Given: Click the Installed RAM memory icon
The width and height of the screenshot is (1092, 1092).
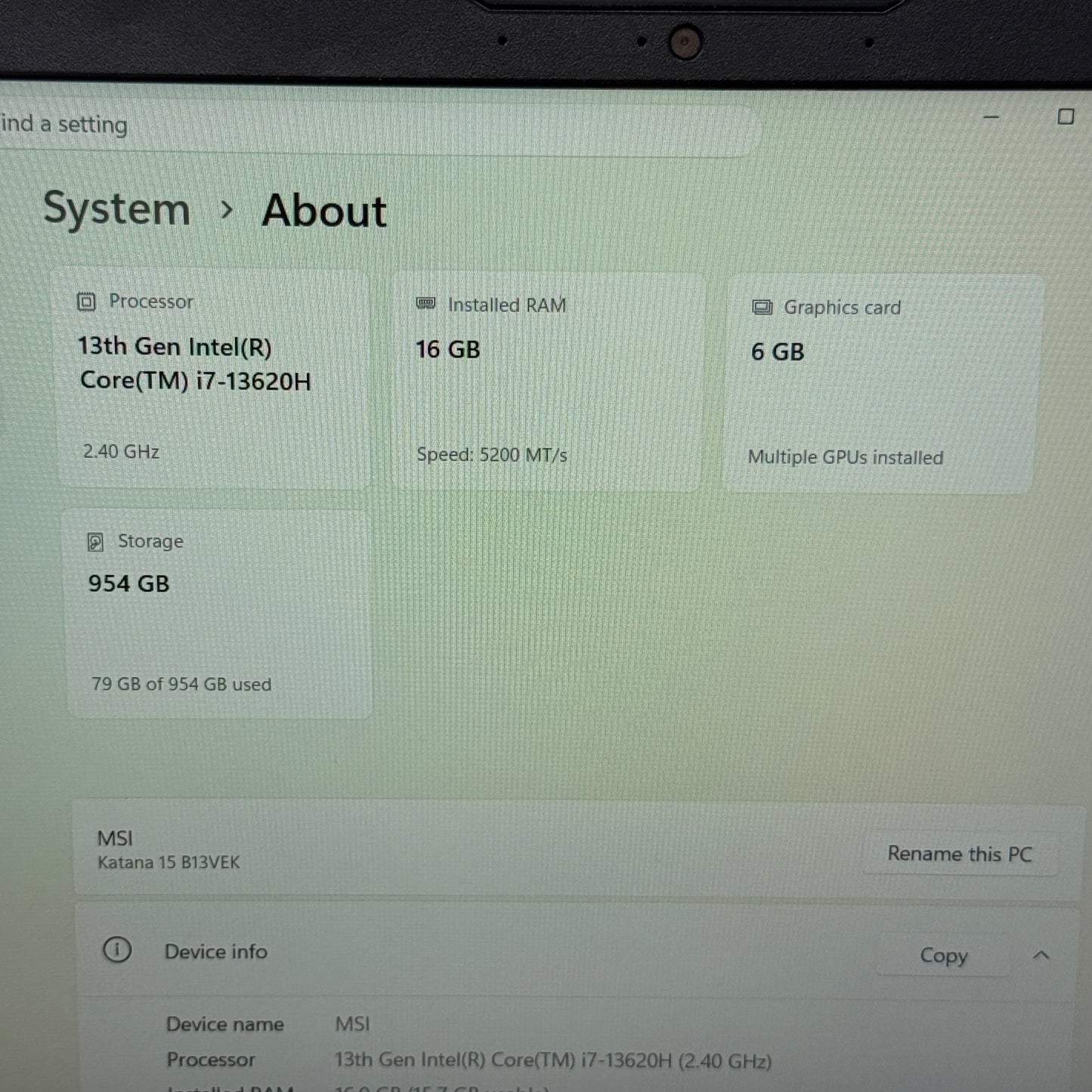Looking at the screenshot, I should [426, 304].
